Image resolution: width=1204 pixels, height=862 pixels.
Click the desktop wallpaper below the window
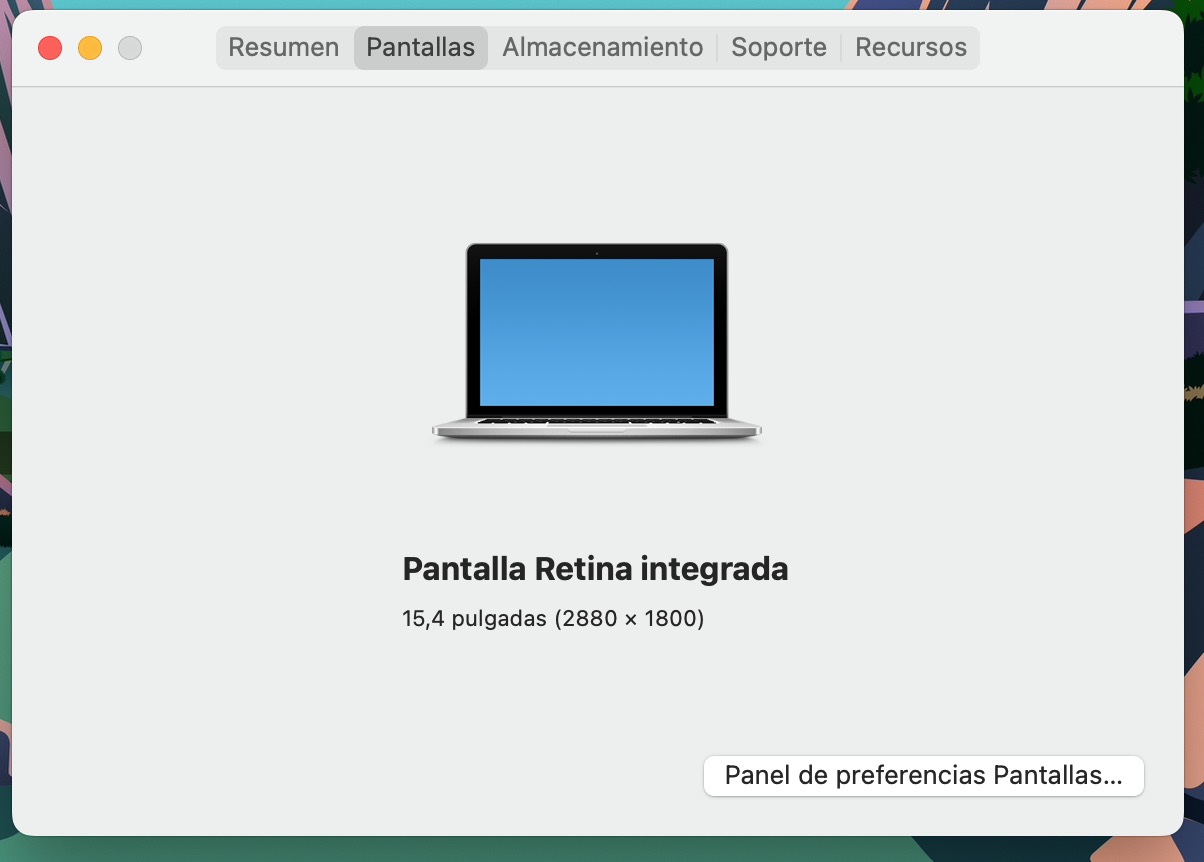(x=600, y=850)
